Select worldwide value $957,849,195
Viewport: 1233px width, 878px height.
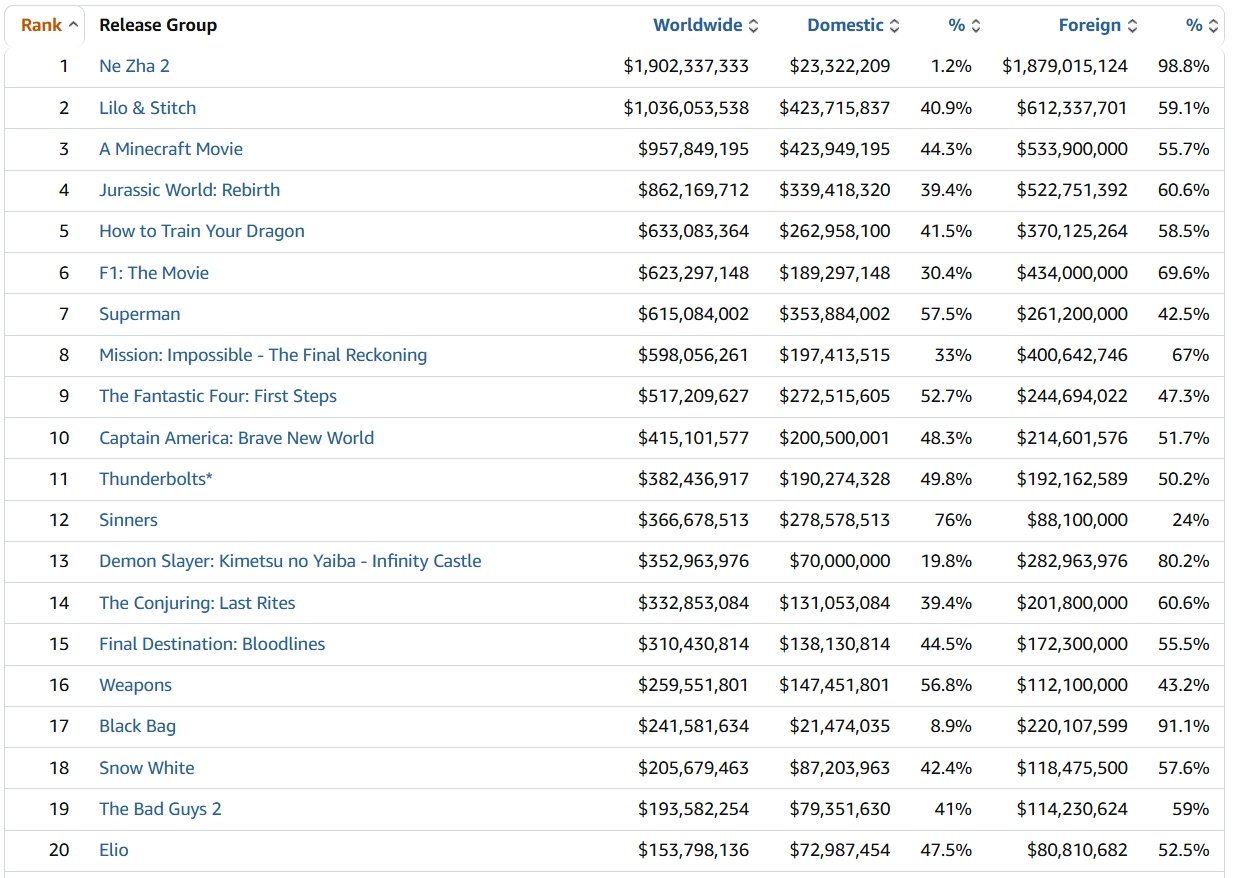point(693,148)
